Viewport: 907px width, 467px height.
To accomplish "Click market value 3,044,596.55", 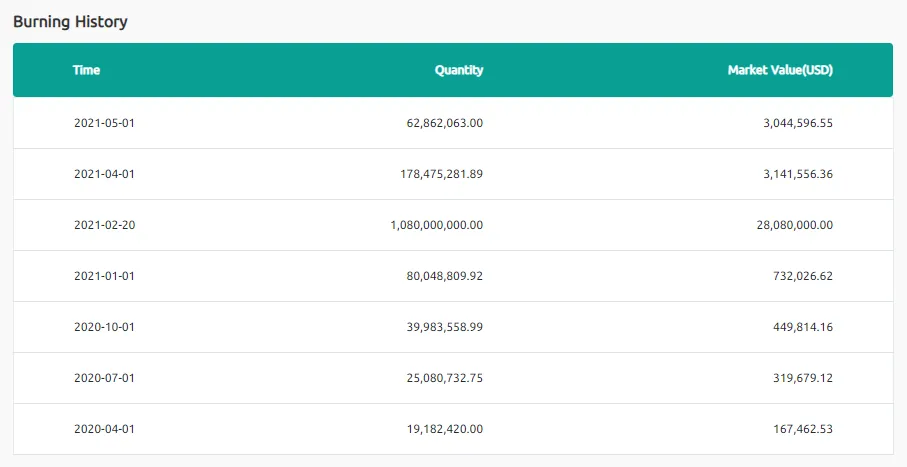I will [798, 123].
